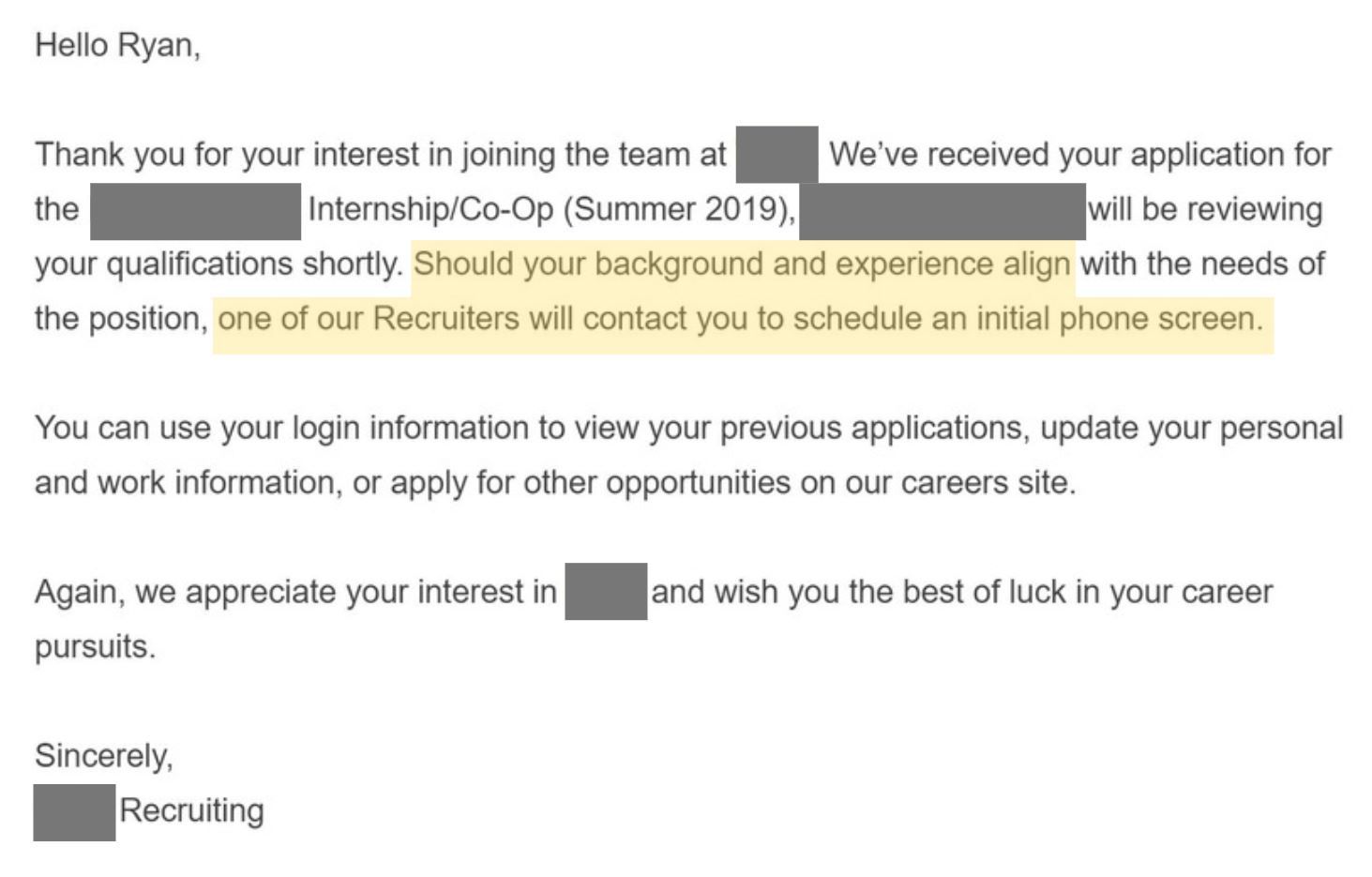1372x877 pixels.
Task: Click the redacted block before 'Recruiting' signature
Action: click(74, 812)
